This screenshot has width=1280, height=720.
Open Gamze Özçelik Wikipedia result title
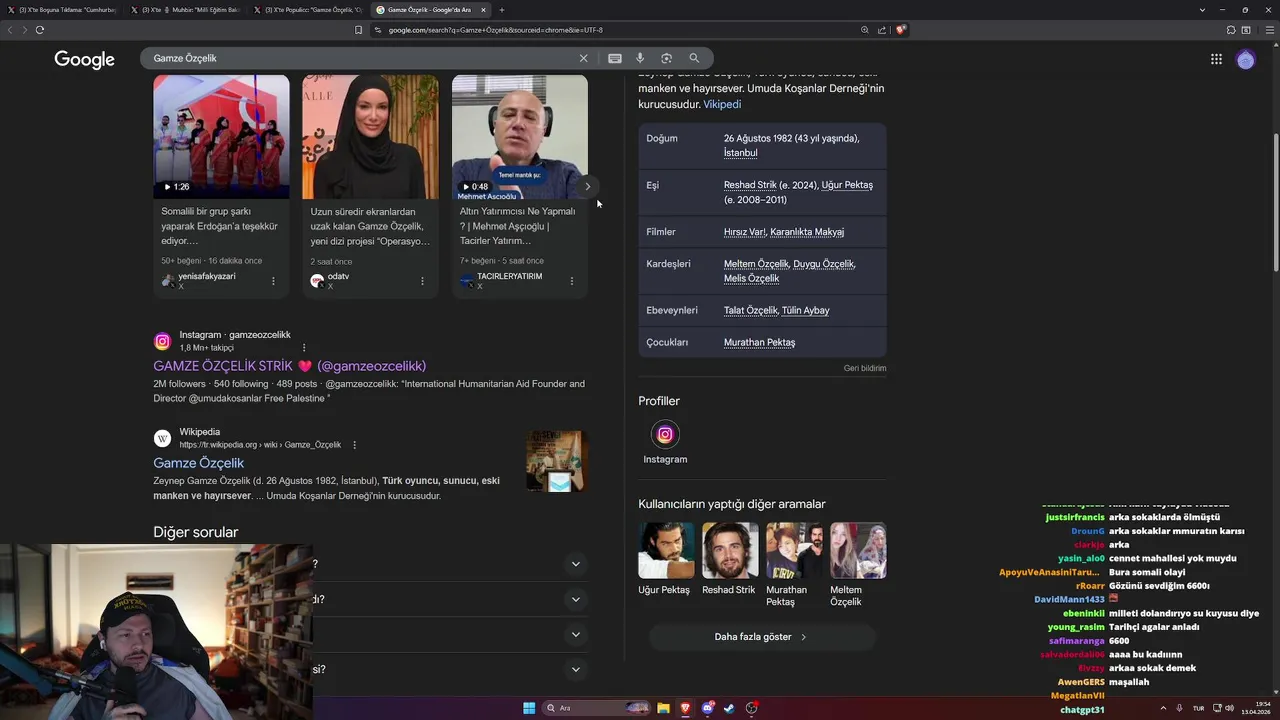tap(198, 463)
